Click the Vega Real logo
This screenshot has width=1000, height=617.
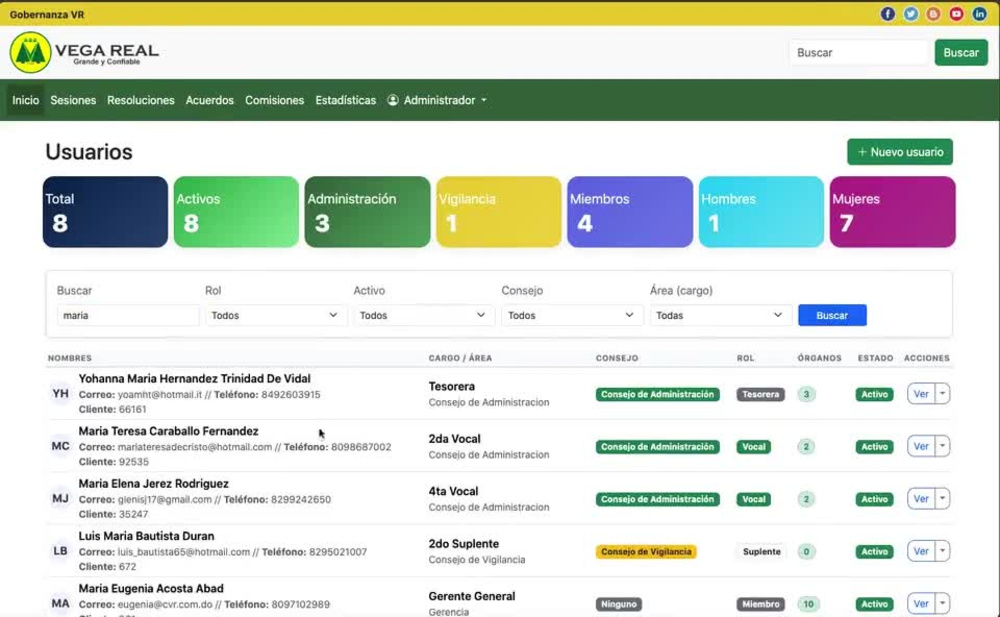tap(84, 52)
